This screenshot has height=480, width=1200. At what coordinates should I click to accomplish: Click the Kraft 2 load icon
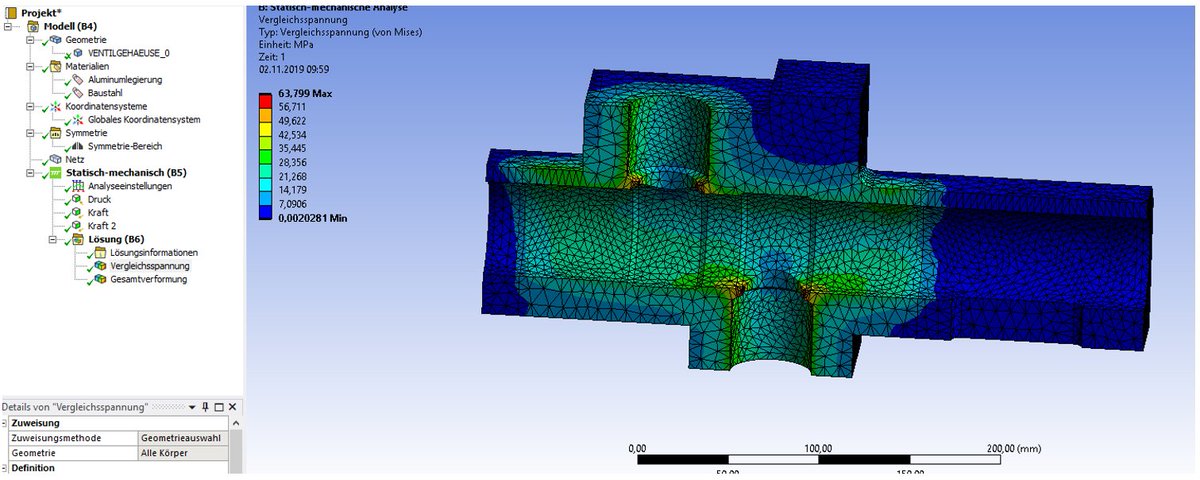pyautogui.click(x=79, y=226)
